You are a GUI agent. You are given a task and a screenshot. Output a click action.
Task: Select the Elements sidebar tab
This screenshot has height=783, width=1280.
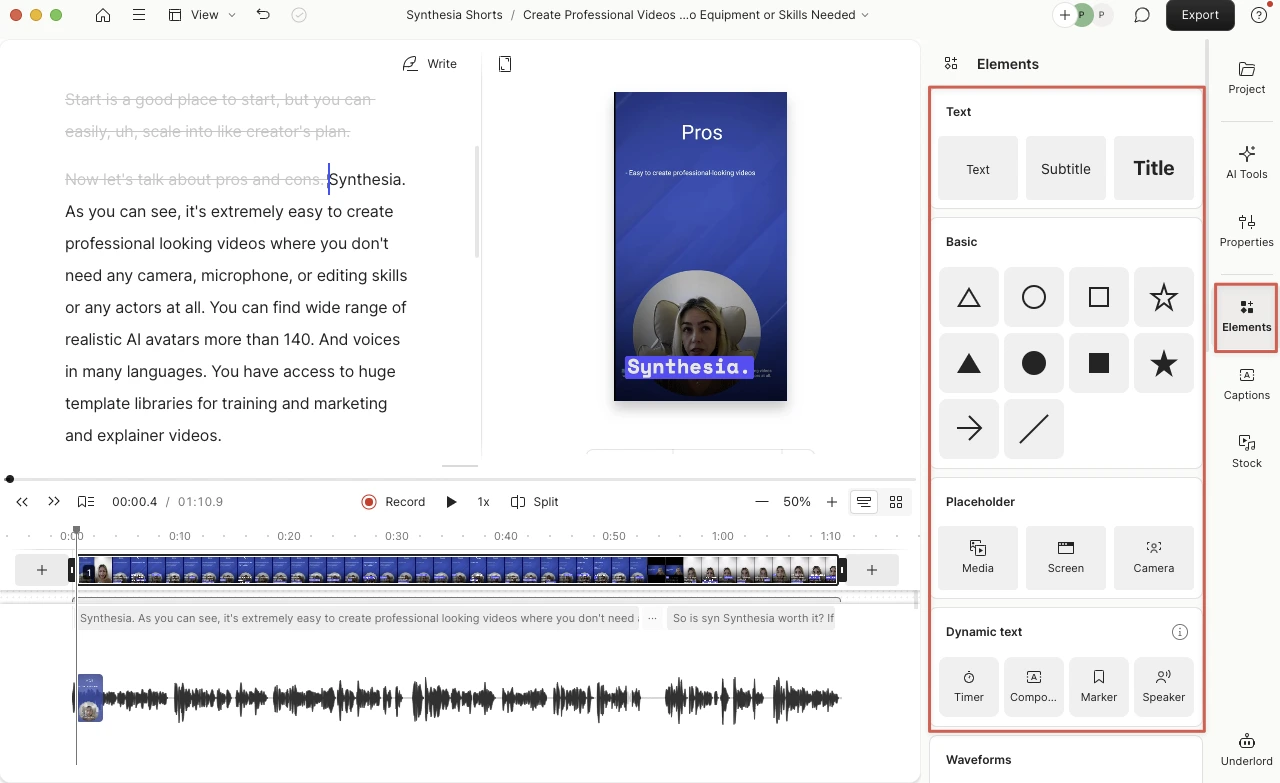coord(1247,316)
